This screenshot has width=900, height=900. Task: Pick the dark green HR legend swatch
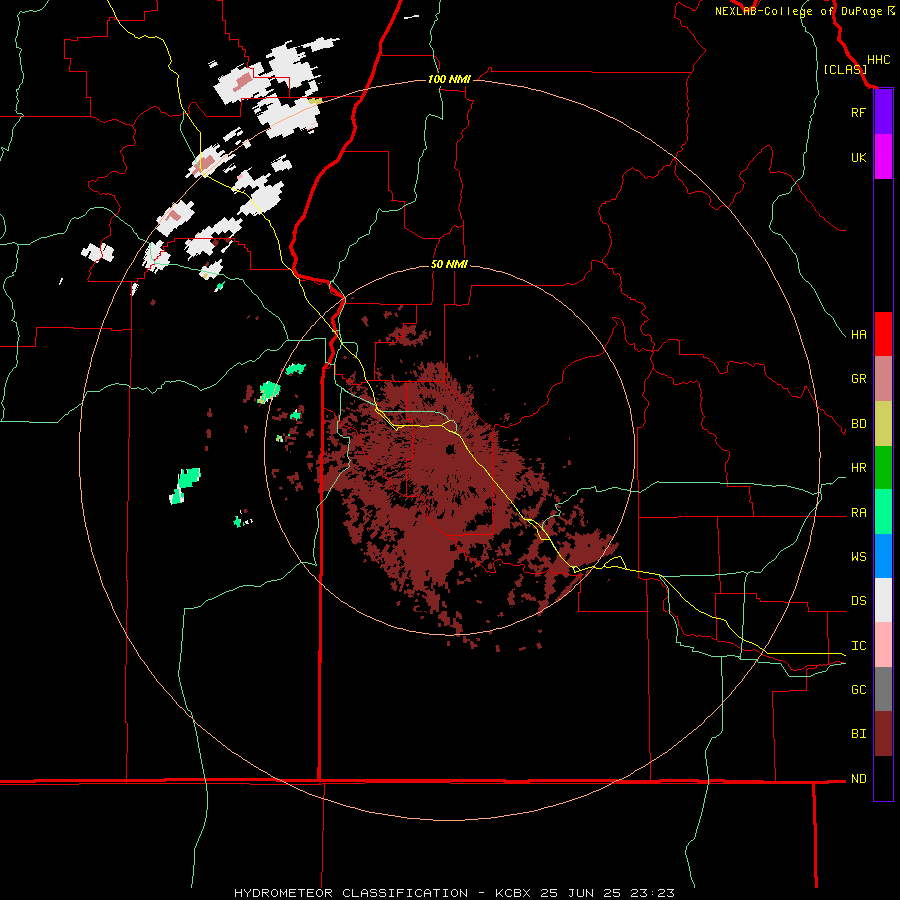coord(883,468)
